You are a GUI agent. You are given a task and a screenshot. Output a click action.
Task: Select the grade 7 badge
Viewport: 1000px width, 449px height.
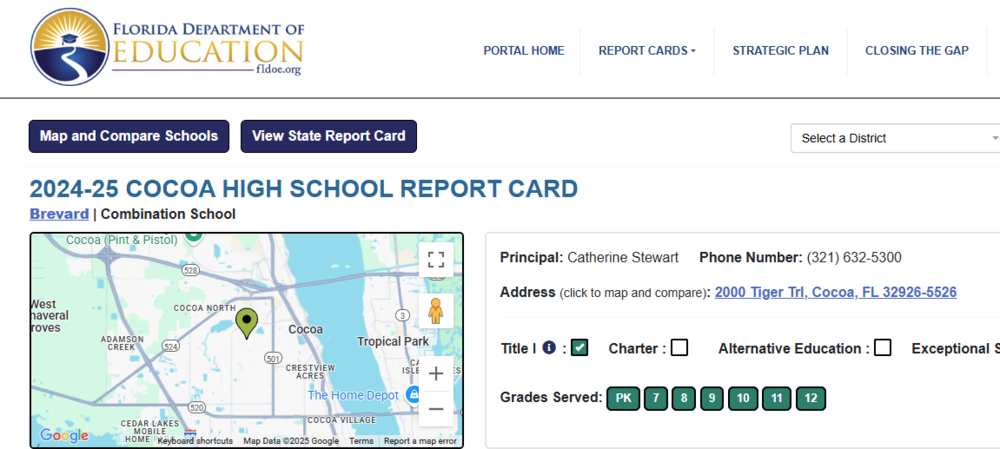tap(656, 399)
